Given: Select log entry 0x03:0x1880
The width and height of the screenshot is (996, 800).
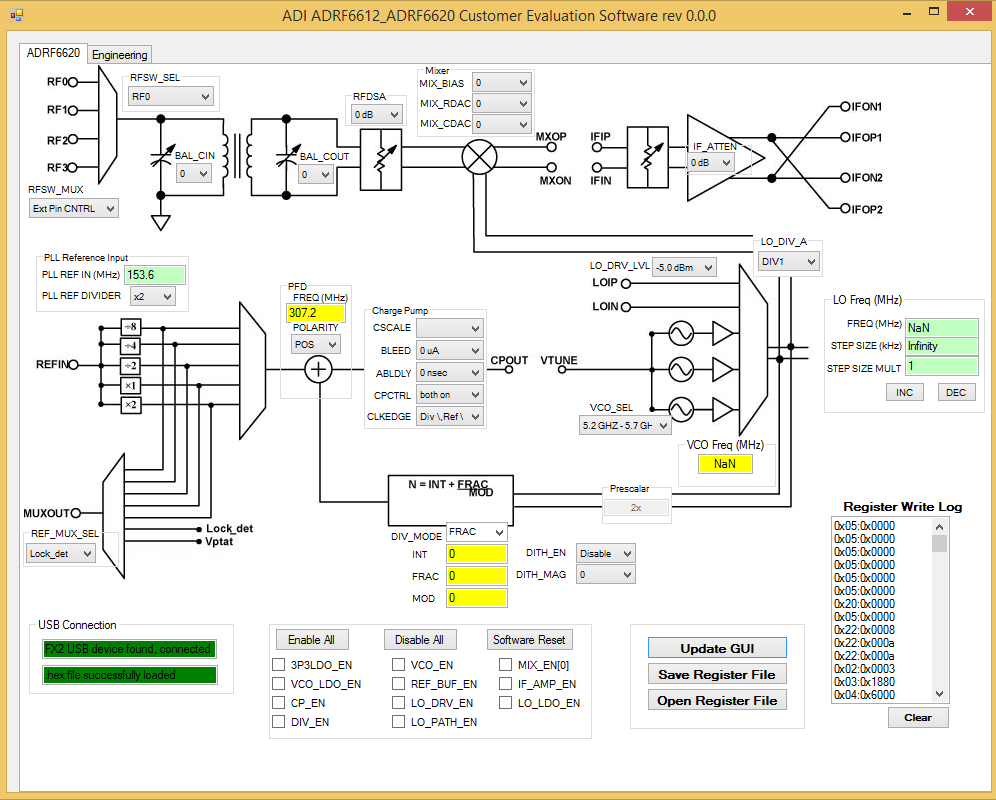Looking at the screenshot, I should click(x=865, y=682).
